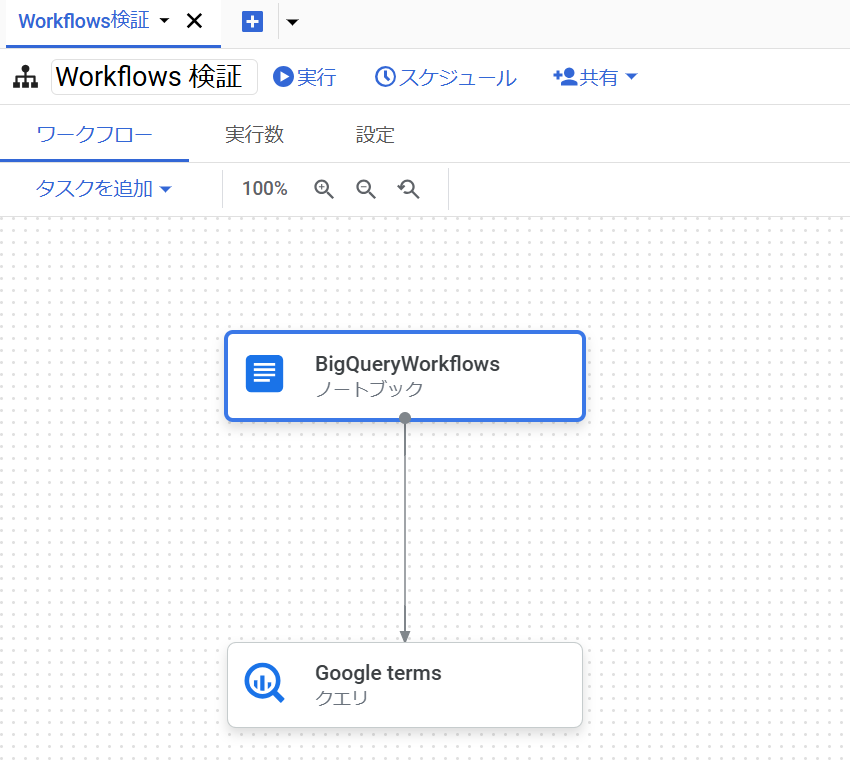The image size is (850, 765).
Task: Click the workflow hierarchy icon beside the title
Action: 25,77
